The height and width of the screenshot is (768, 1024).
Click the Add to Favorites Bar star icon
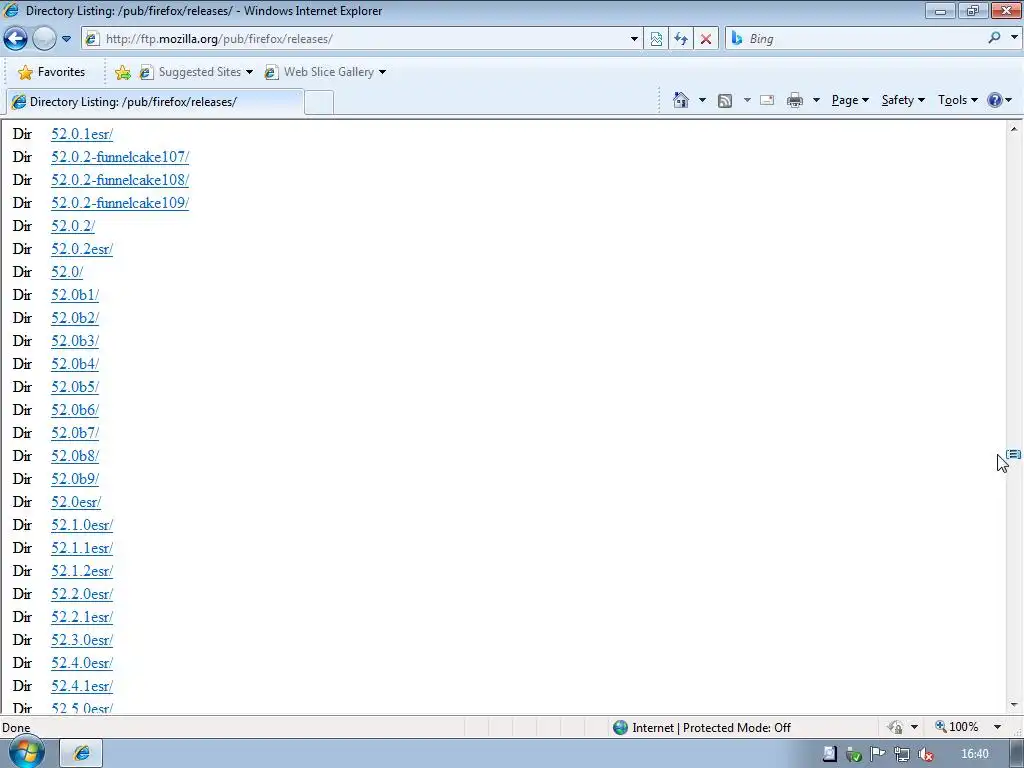pos(122,72)
